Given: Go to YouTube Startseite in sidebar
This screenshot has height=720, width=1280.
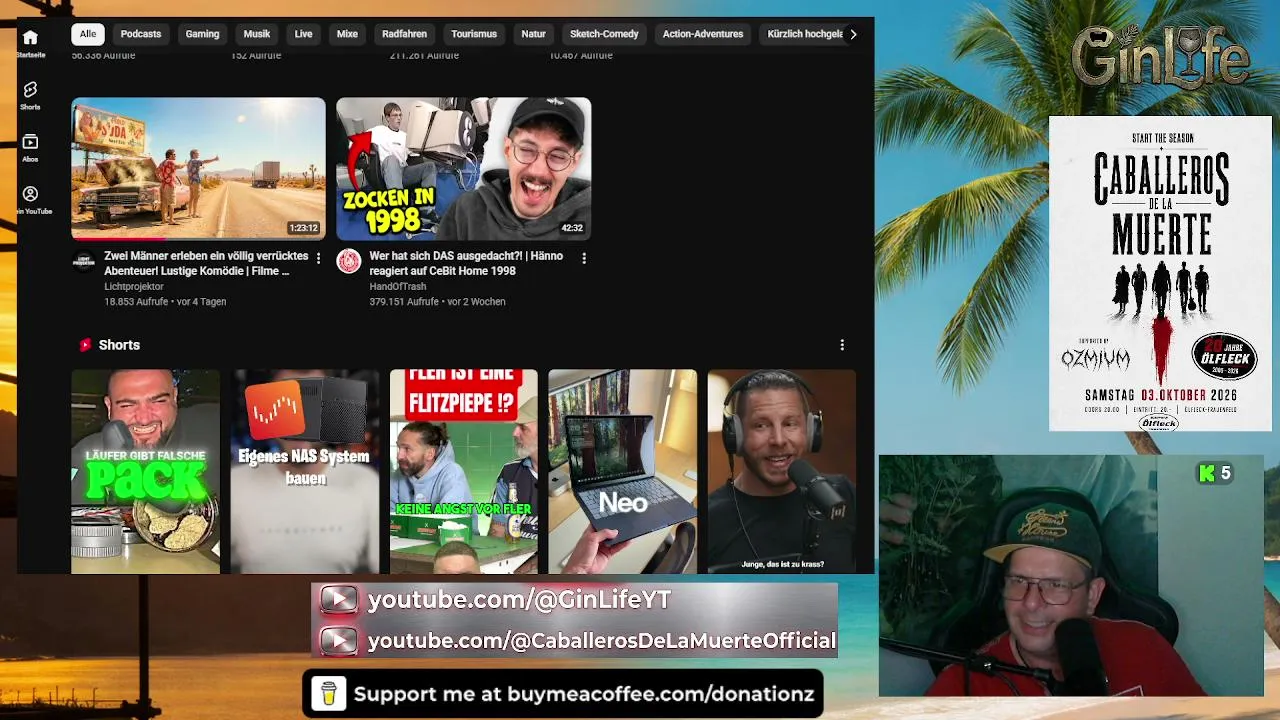Looking at the screenshot, I should coord(30,42).
